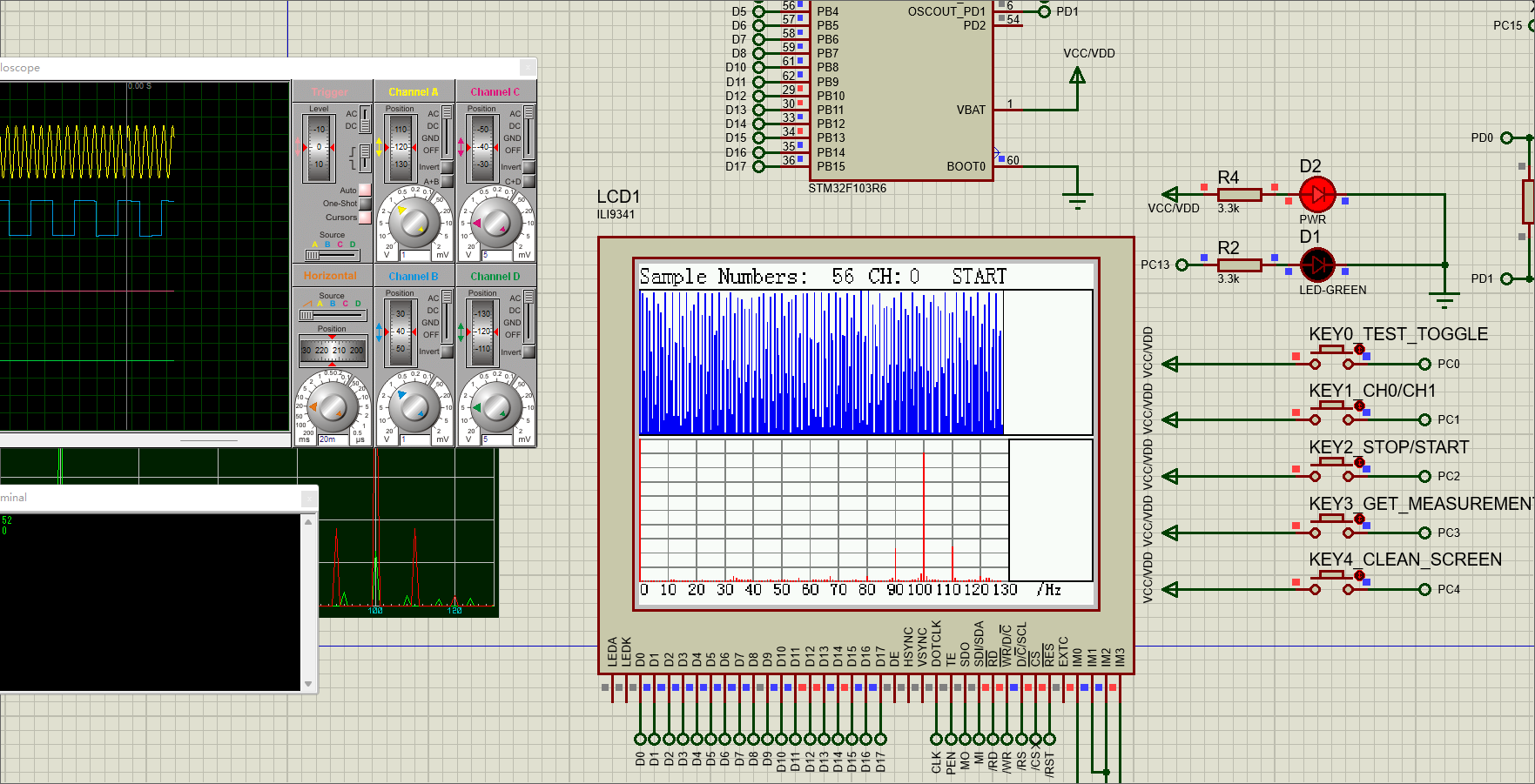Screen dimensions: 1535x784
Task: Toggle Channel B Invert
Action: pyautogui.click(x=447, y=352)
